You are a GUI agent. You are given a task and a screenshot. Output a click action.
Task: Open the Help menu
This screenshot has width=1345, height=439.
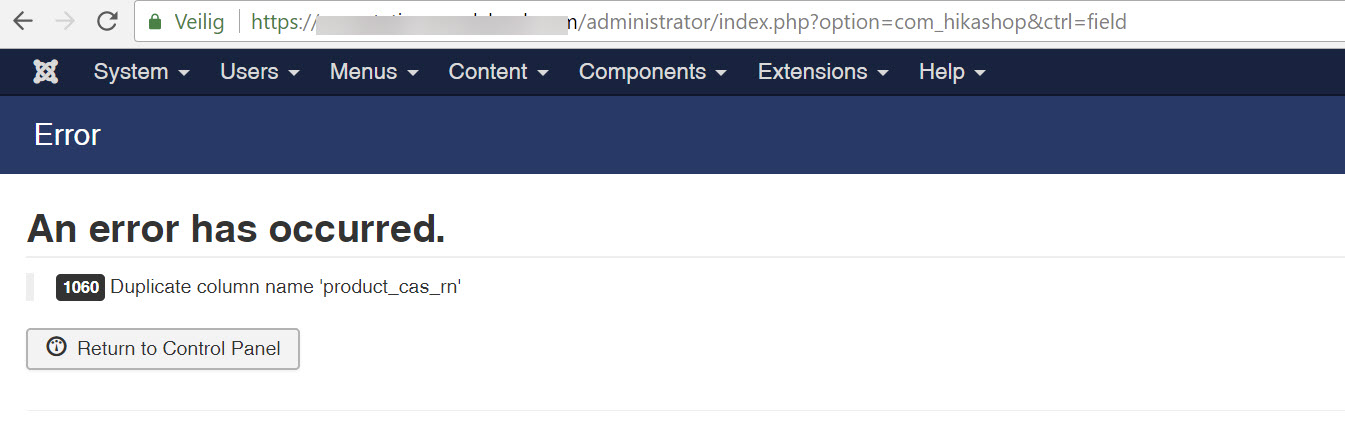point(952,72)
